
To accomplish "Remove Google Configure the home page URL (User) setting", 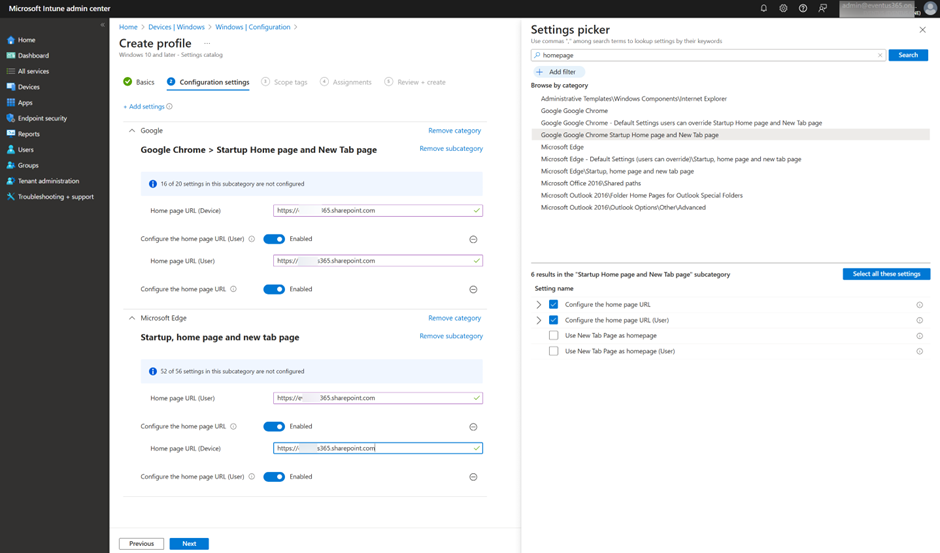I will coord(473,239).
